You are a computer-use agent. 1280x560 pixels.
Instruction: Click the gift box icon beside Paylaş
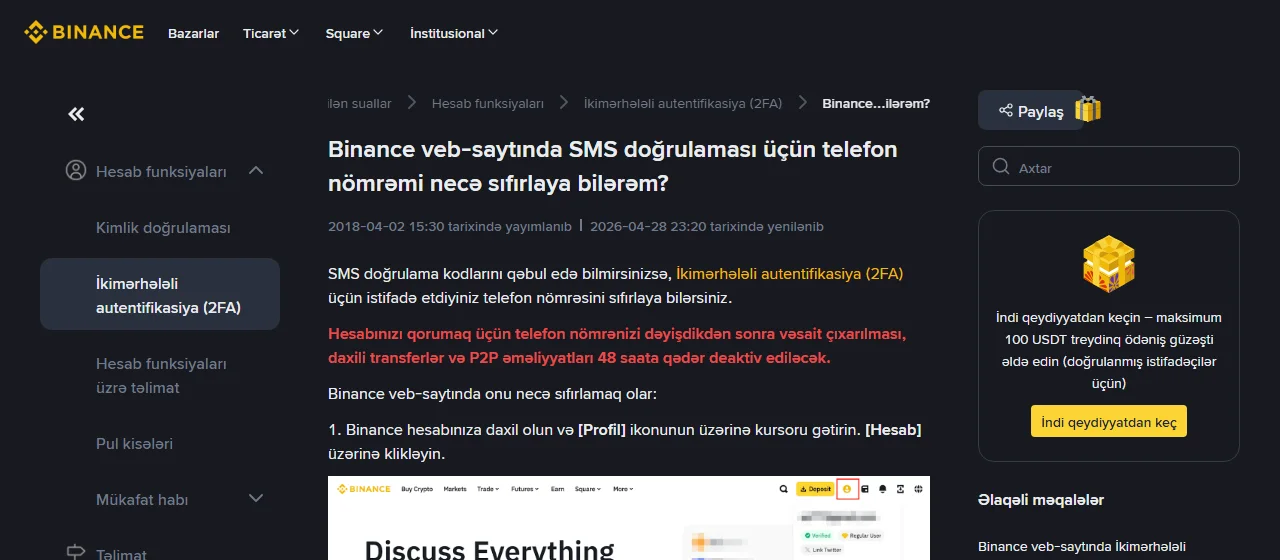[x=1088, y=109]
